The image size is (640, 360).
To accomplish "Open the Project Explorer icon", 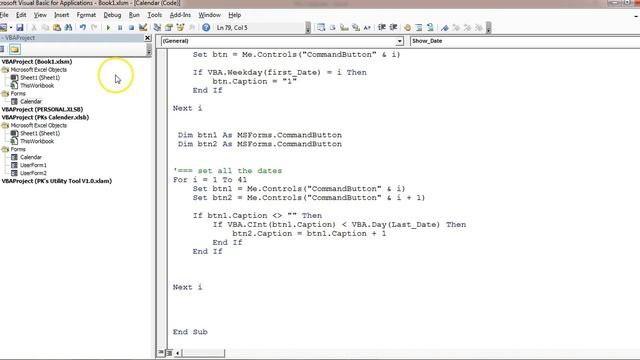I will [157, 27].
